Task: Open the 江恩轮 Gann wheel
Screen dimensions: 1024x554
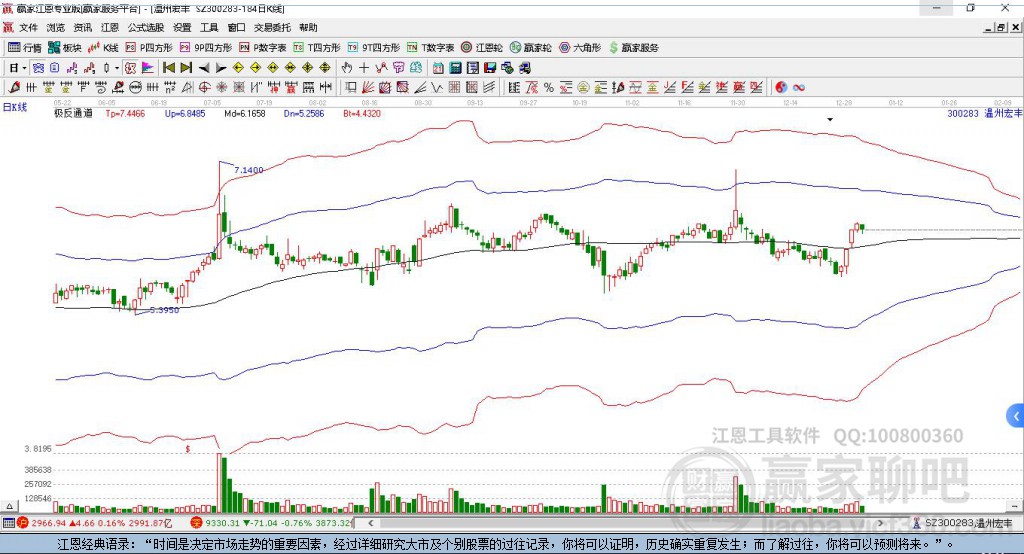Action: [x=482, y=48]
